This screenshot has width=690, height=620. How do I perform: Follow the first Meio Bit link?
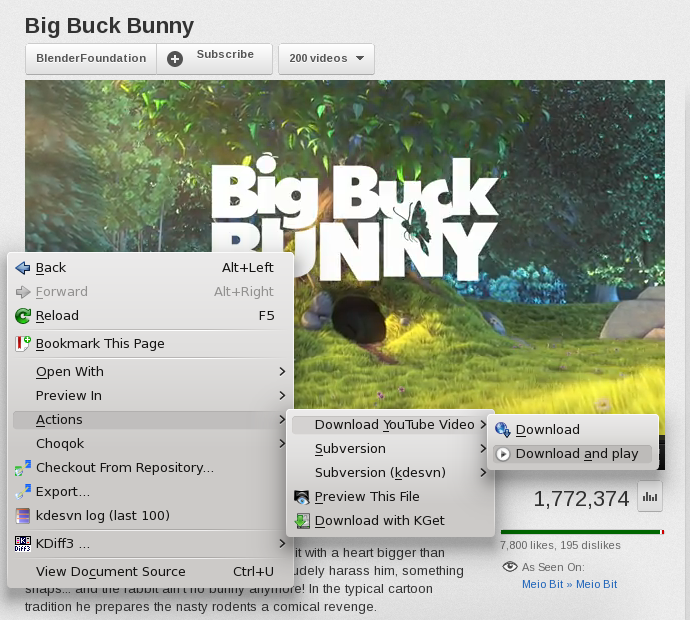(542, 584)
